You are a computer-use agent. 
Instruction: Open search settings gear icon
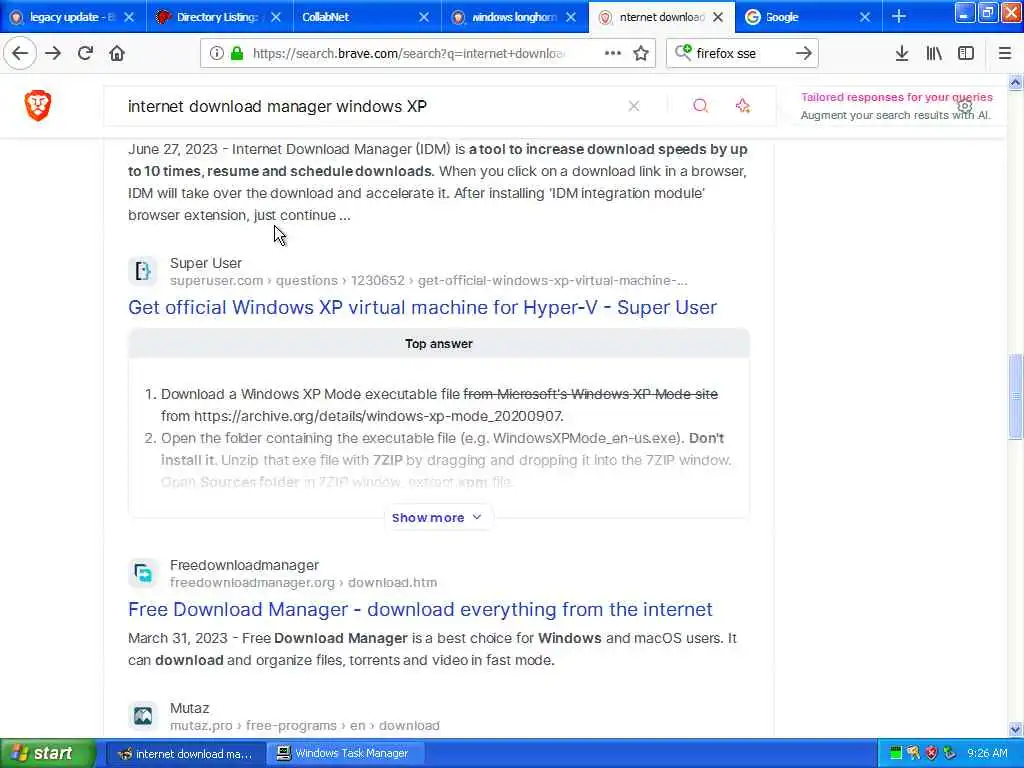click(x=965, y=106)
